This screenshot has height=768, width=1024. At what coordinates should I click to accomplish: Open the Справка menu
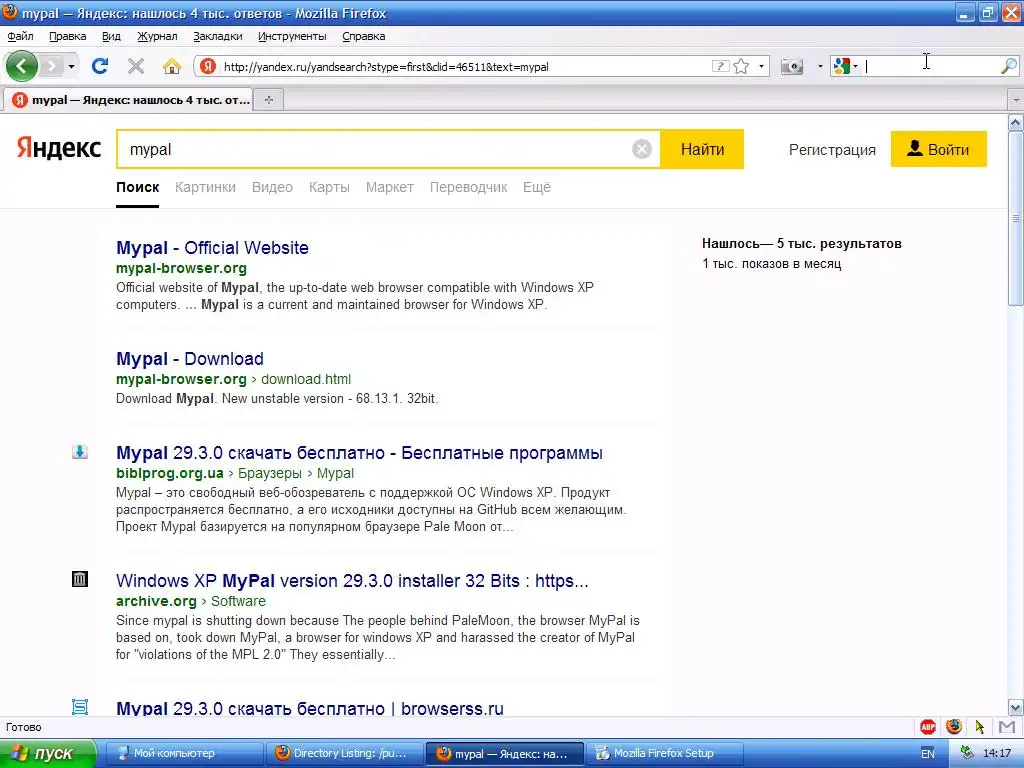(x=363, y=37)
